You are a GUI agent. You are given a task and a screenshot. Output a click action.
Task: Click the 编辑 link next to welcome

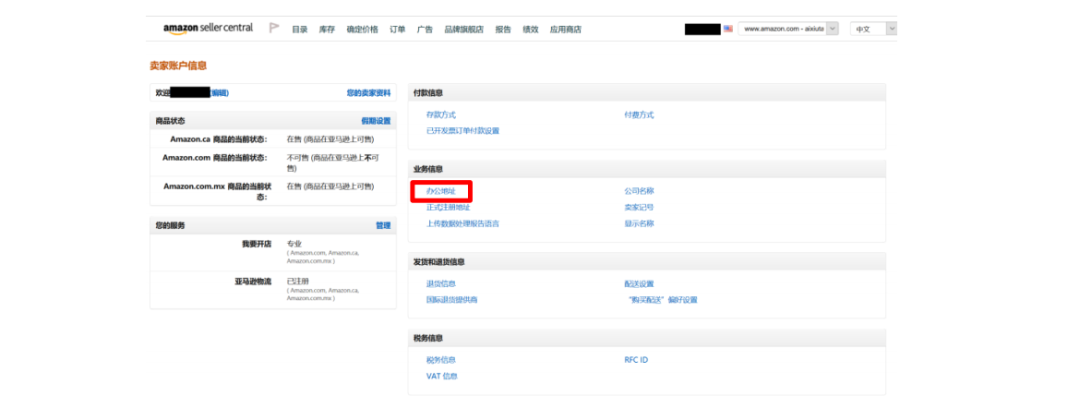[x=219, y=92]
